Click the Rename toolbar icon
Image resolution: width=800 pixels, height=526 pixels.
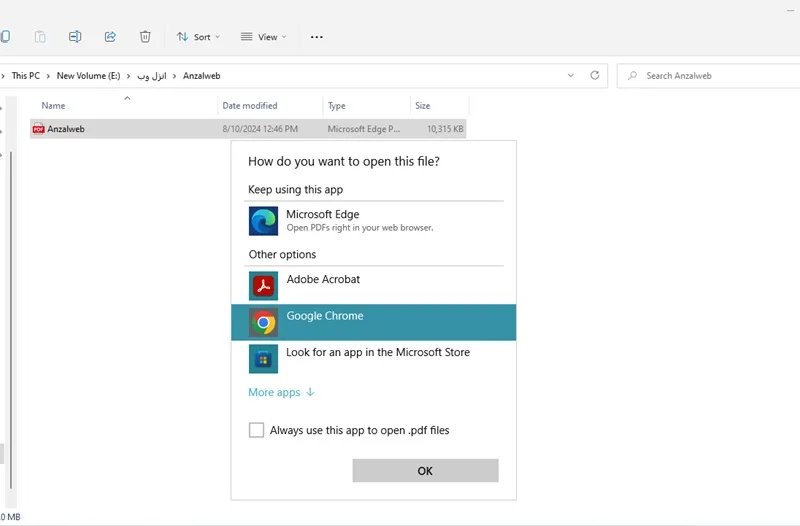[x=75, y=37]
